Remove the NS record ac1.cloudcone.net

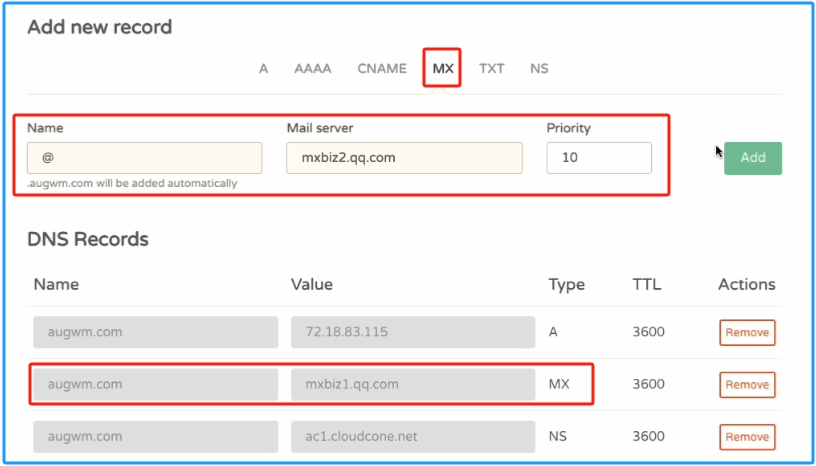(x=747, y=437)
